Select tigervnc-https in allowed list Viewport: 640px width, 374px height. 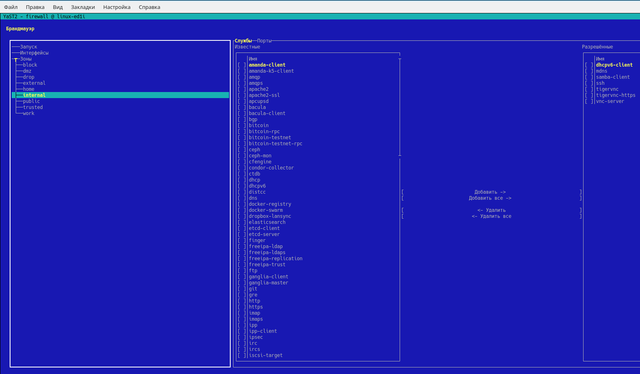(x=616, y=95)
